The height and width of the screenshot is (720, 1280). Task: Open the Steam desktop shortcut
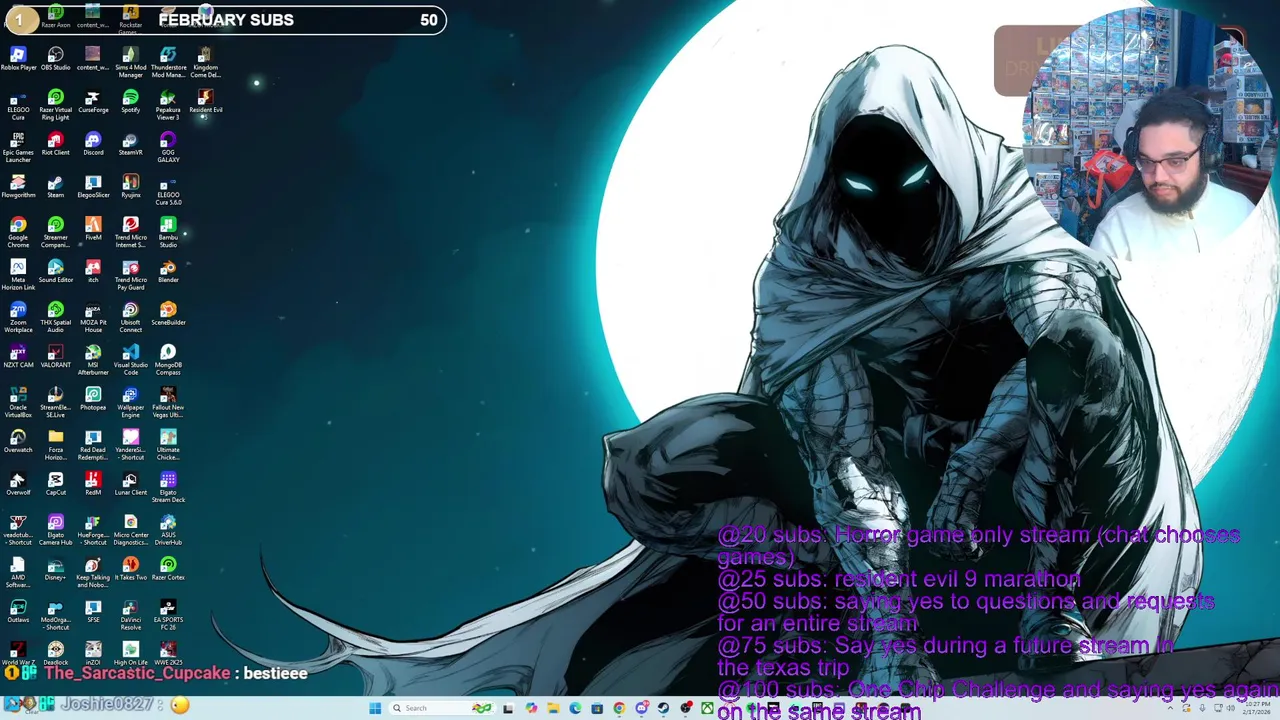pyautogui.click(x=55, y=187)
